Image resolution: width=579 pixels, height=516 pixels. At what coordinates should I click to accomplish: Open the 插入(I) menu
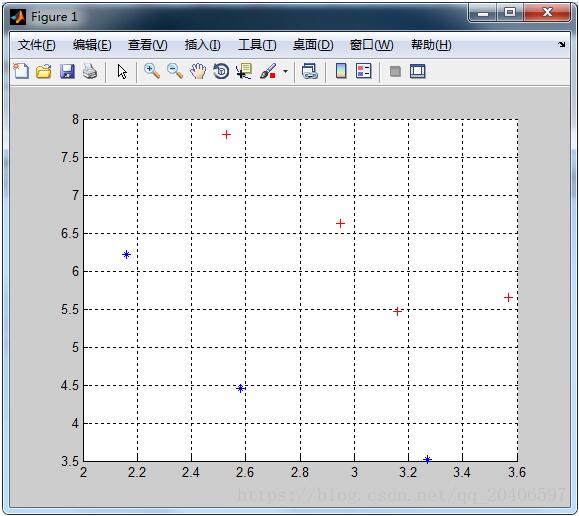tap(202, 45)
